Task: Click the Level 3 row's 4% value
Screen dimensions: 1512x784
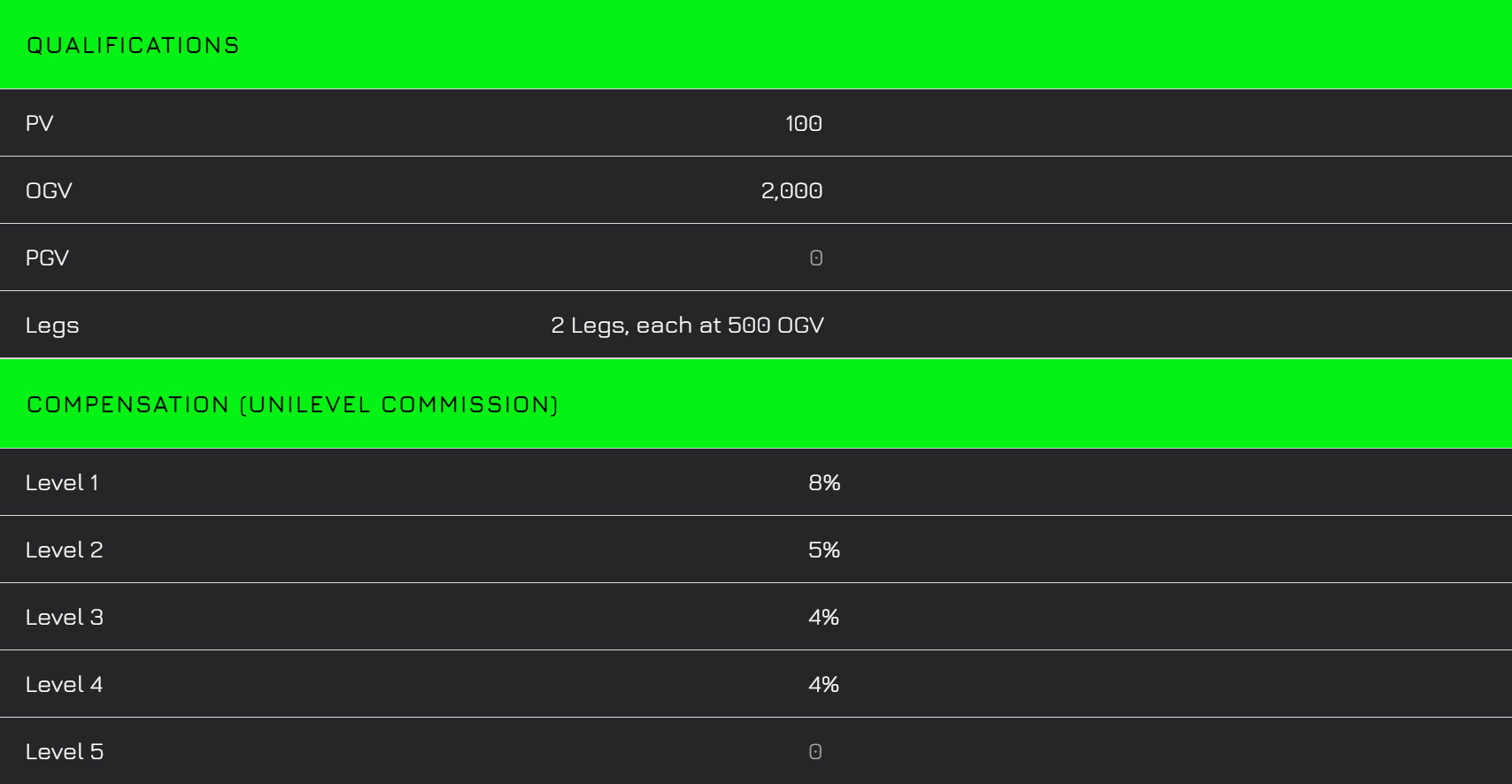Action: click(823, 617)
